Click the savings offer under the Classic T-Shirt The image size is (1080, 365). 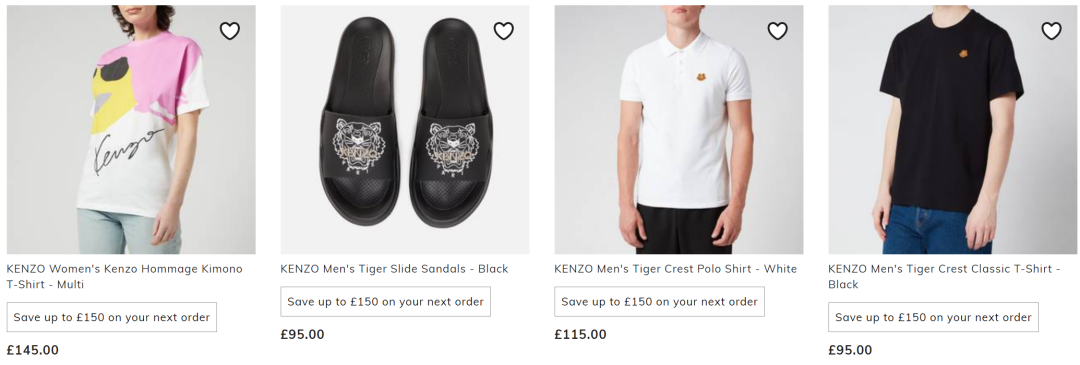pos(933,317)
